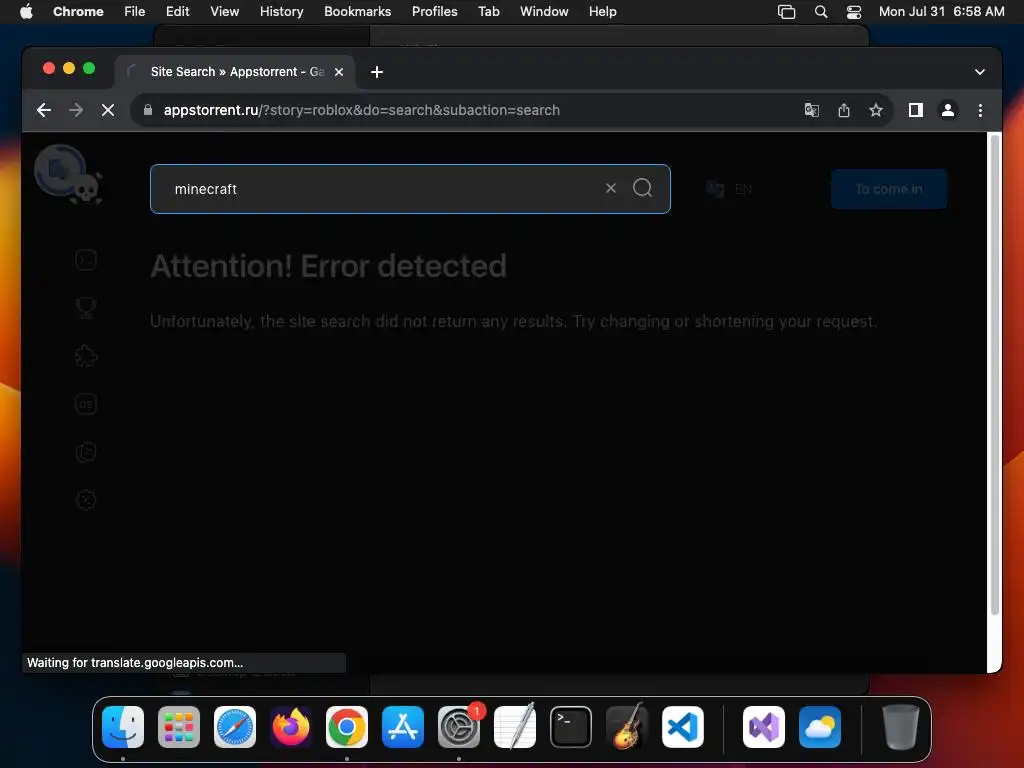Open a new tab with the plus button

[x=377, y=72]
